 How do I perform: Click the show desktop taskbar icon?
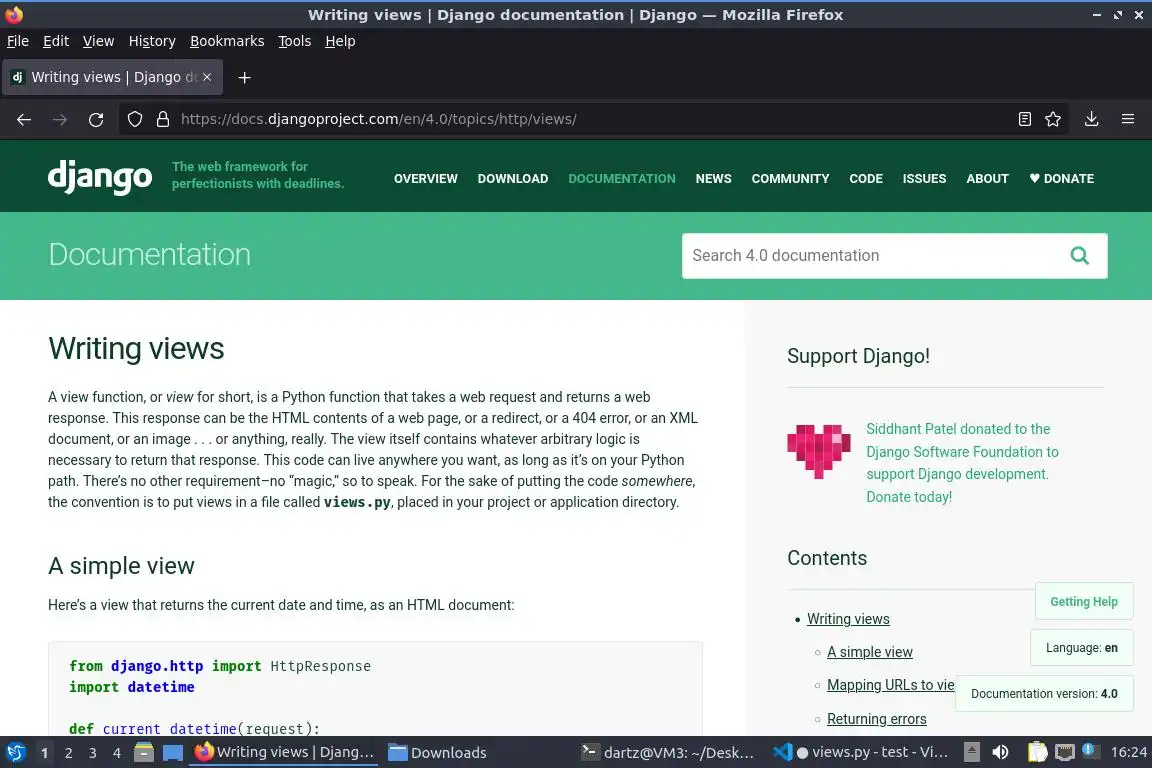(x=173, y=753)
